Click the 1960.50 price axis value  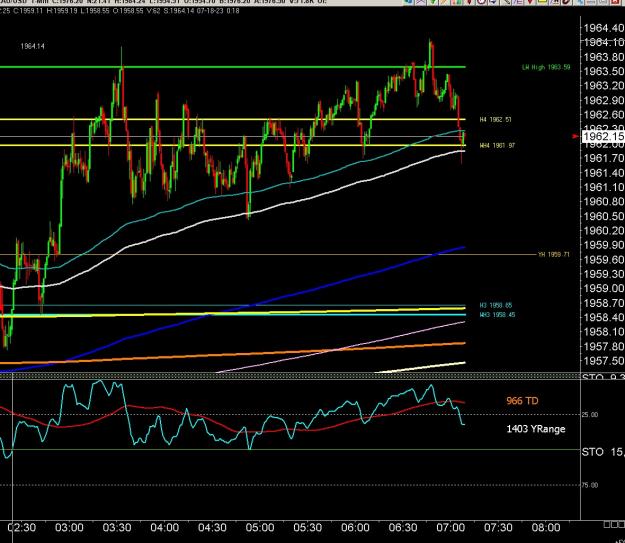point(604,216)
